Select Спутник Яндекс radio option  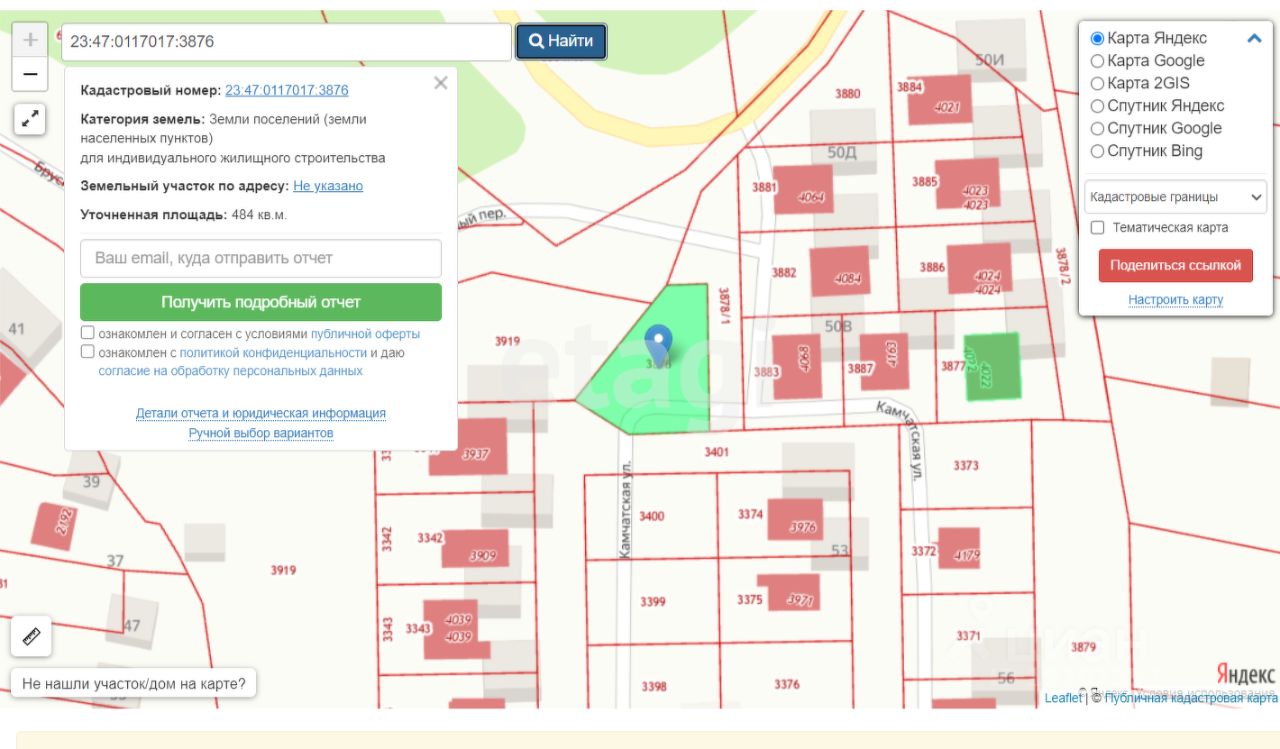[x=1097, y=106]
